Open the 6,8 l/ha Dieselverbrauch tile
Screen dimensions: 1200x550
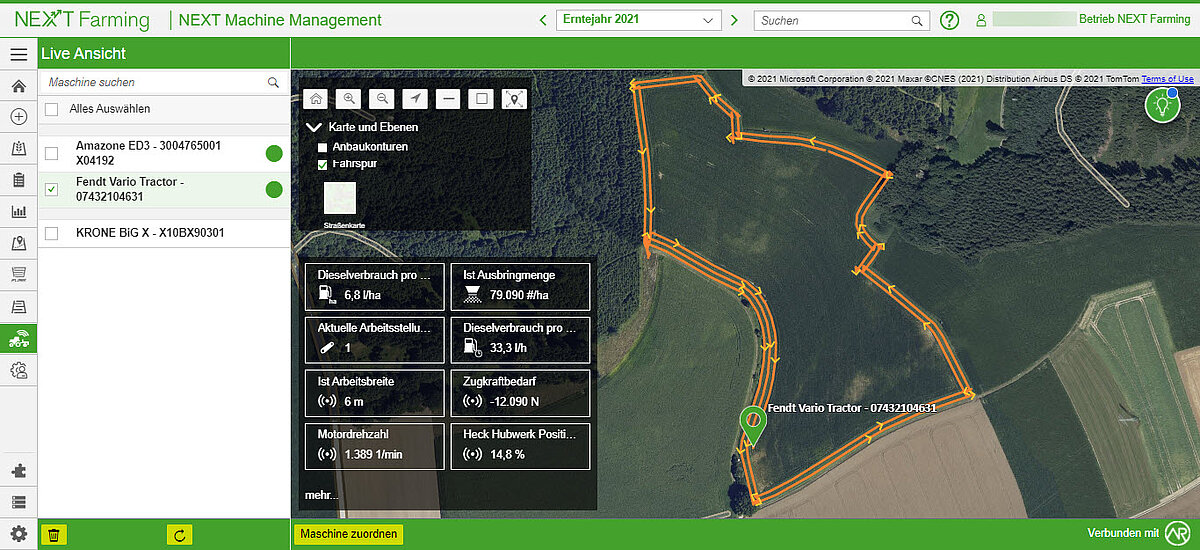[374, 286]
